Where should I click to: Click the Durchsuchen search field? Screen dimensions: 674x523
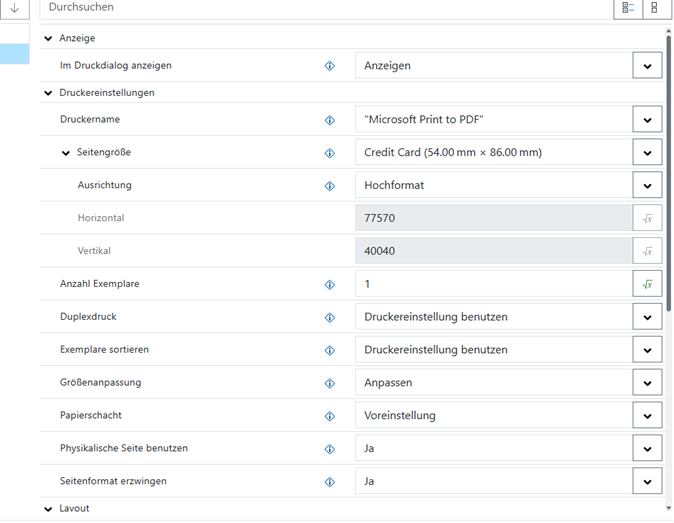tap(326, 8)
